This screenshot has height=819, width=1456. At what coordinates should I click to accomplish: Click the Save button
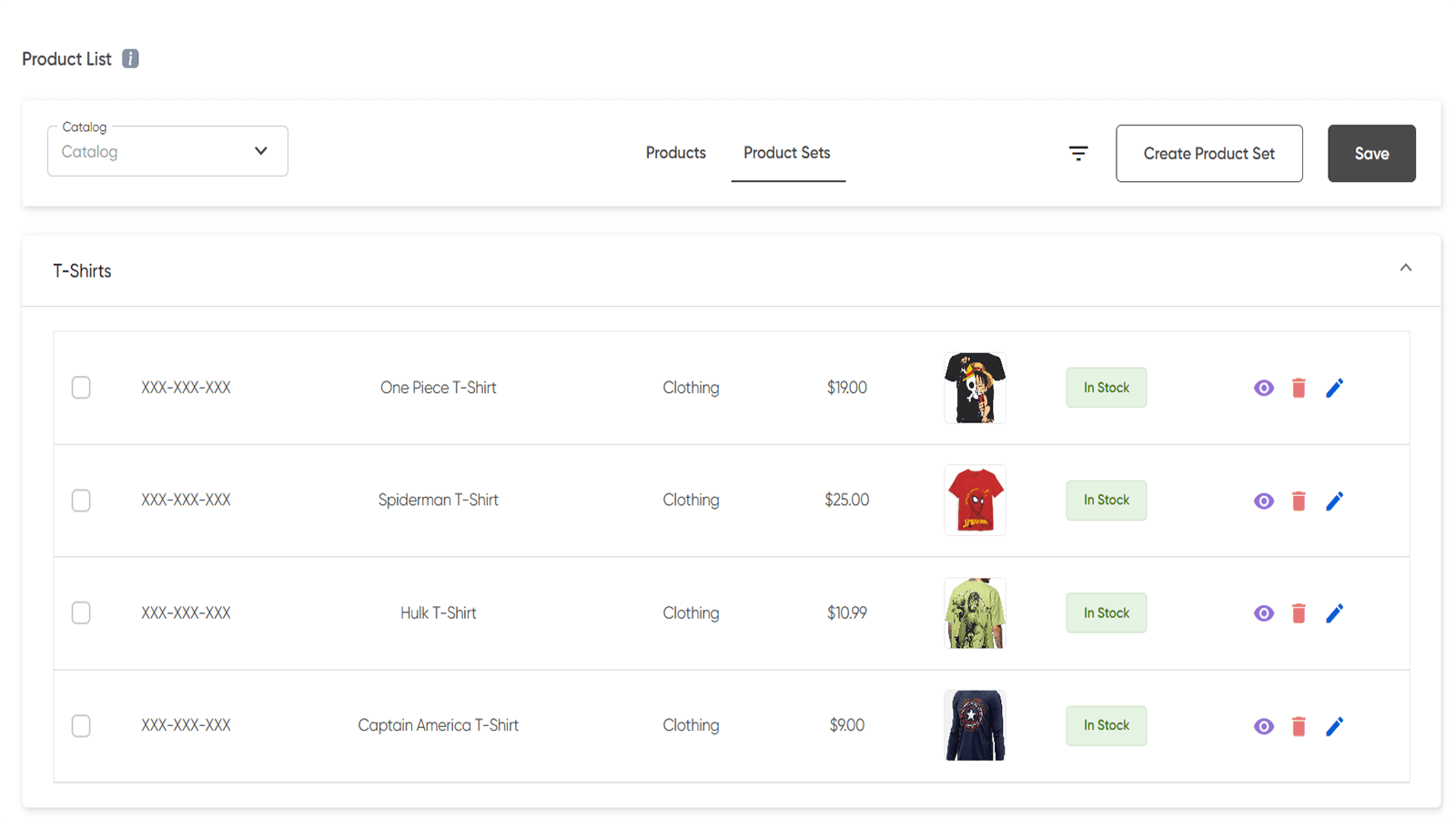point(1370,154)
